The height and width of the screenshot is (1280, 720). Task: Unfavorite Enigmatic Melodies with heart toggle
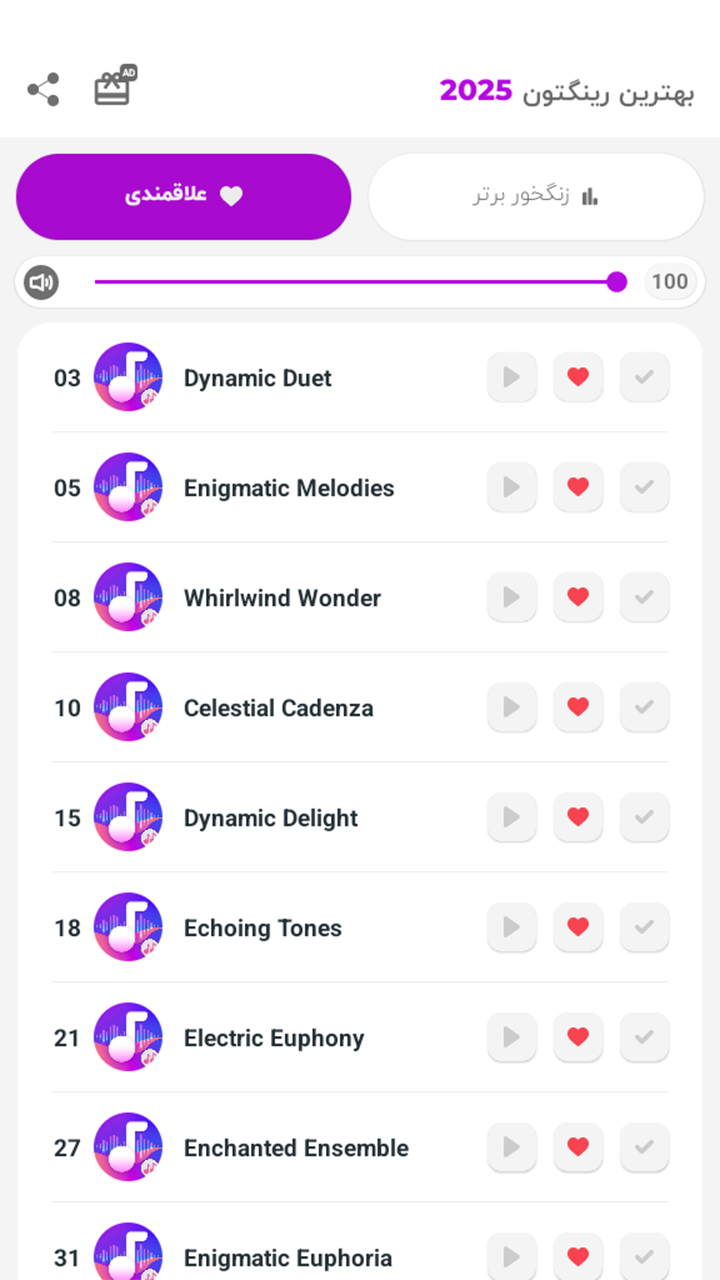(578, 487)
